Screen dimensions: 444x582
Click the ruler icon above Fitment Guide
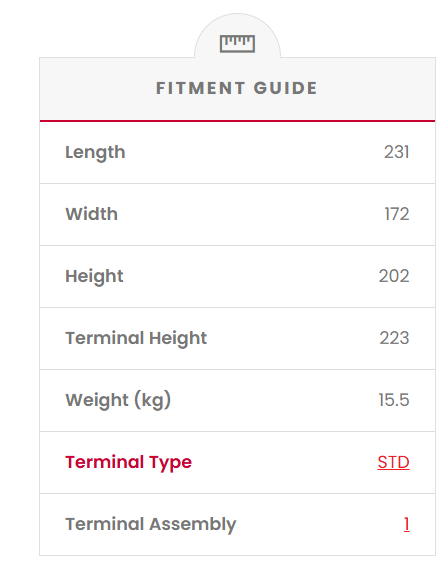click(x=237, y=44)
